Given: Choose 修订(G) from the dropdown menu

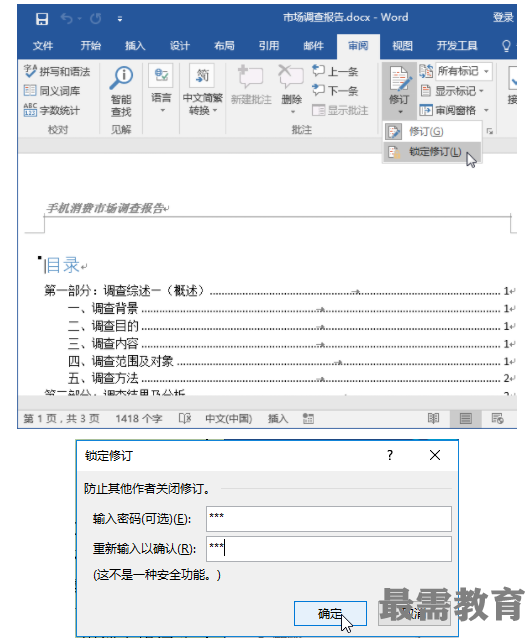Looking at the screenshot, I should tap(432, 131).
